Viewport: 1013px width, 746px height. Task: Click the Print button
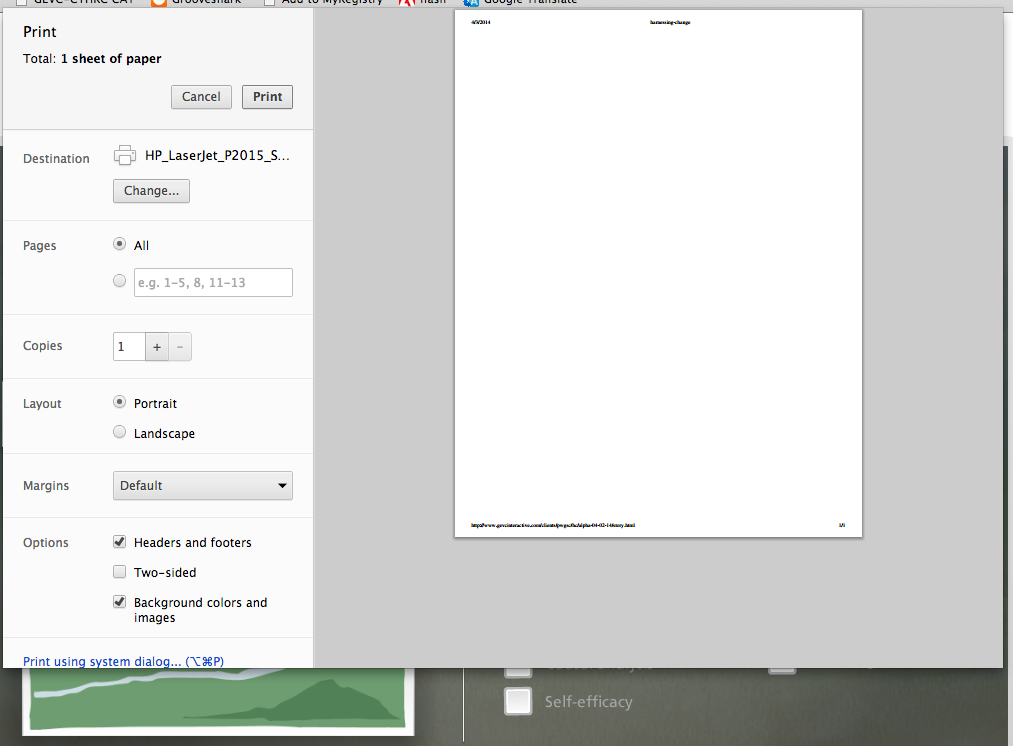click(x=267, y=97)
